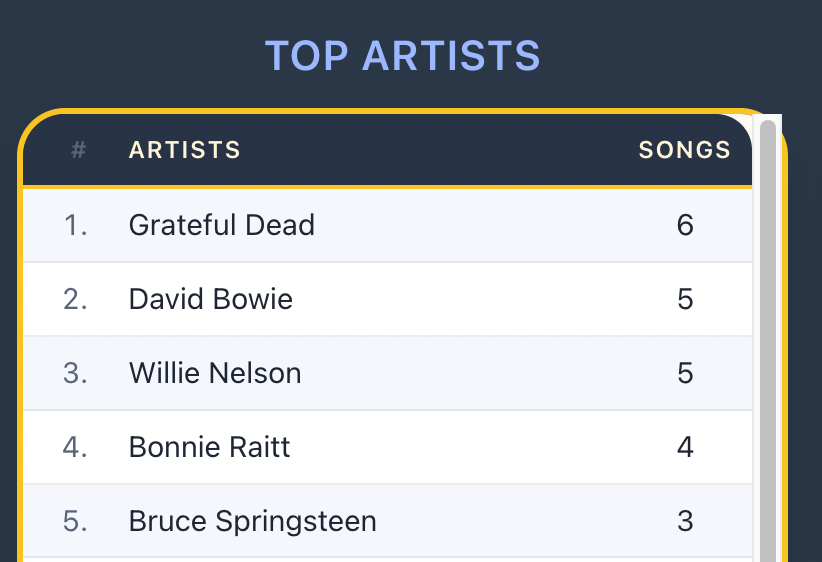The image size is (822, 562).
Task: Click the Willie Nelson artist entry
Action: click(215, 373)
